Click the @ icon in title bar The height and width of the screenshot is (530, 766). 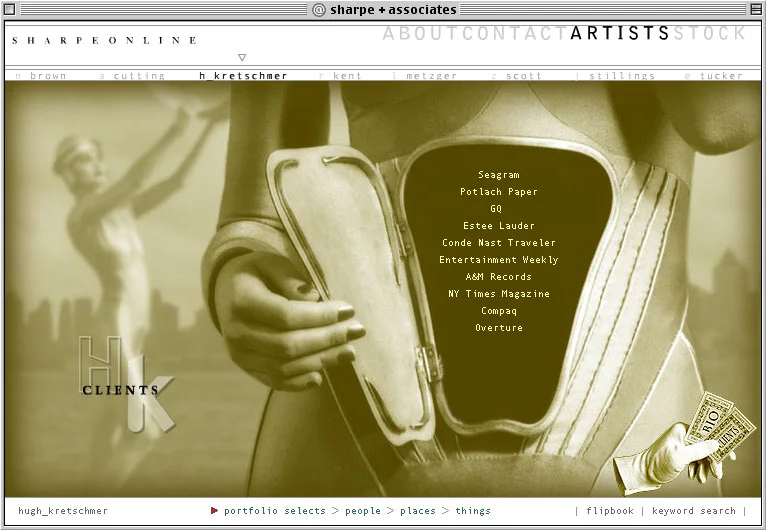pyautogui.click(x=319, y=10)
